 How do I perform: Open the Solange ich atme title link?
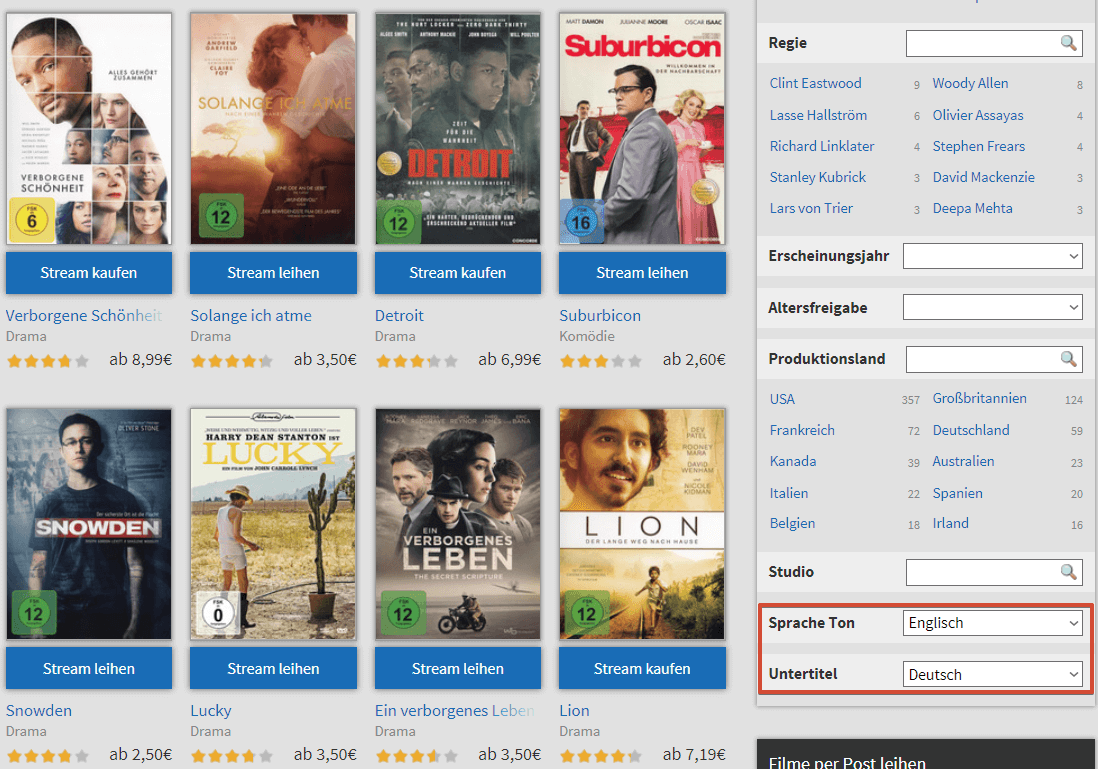pyautogui.click(x=251, y=316)
